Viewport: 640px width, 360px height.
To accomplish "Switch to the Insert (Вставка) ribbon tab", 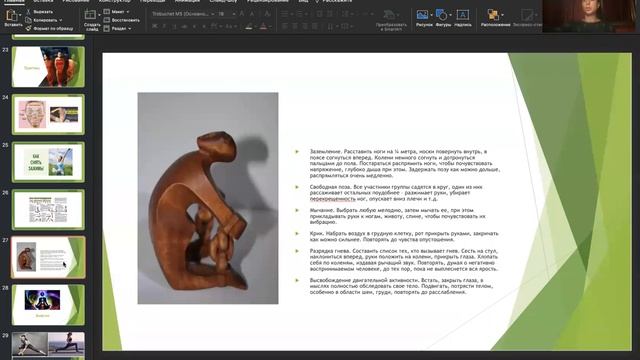I will click(43, 1).
